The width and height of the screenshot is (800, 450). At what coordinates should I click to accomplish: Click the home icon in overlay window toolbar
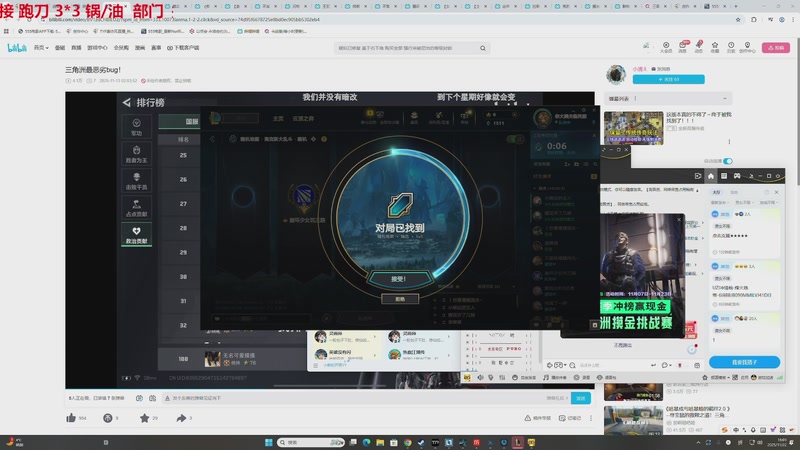[x=711, y=176]
